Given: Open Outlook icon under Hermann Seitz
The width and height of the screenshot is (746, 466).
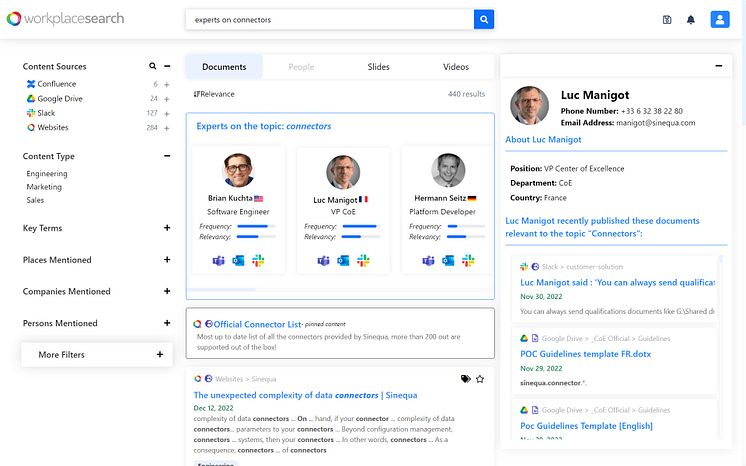Looking at the screenshot, I should tap(448, 260).
